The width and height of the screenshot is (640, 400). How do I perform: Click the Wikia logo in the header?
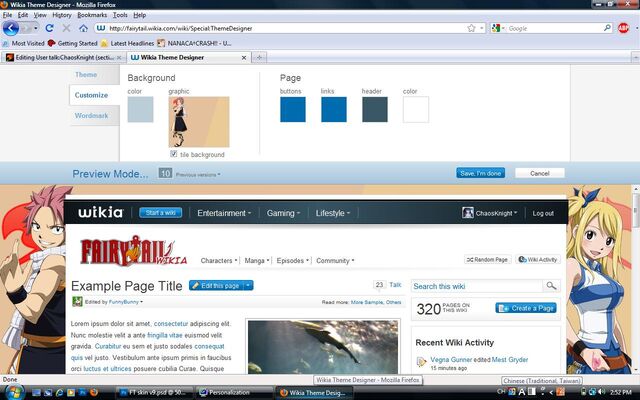tap(100, 212)
